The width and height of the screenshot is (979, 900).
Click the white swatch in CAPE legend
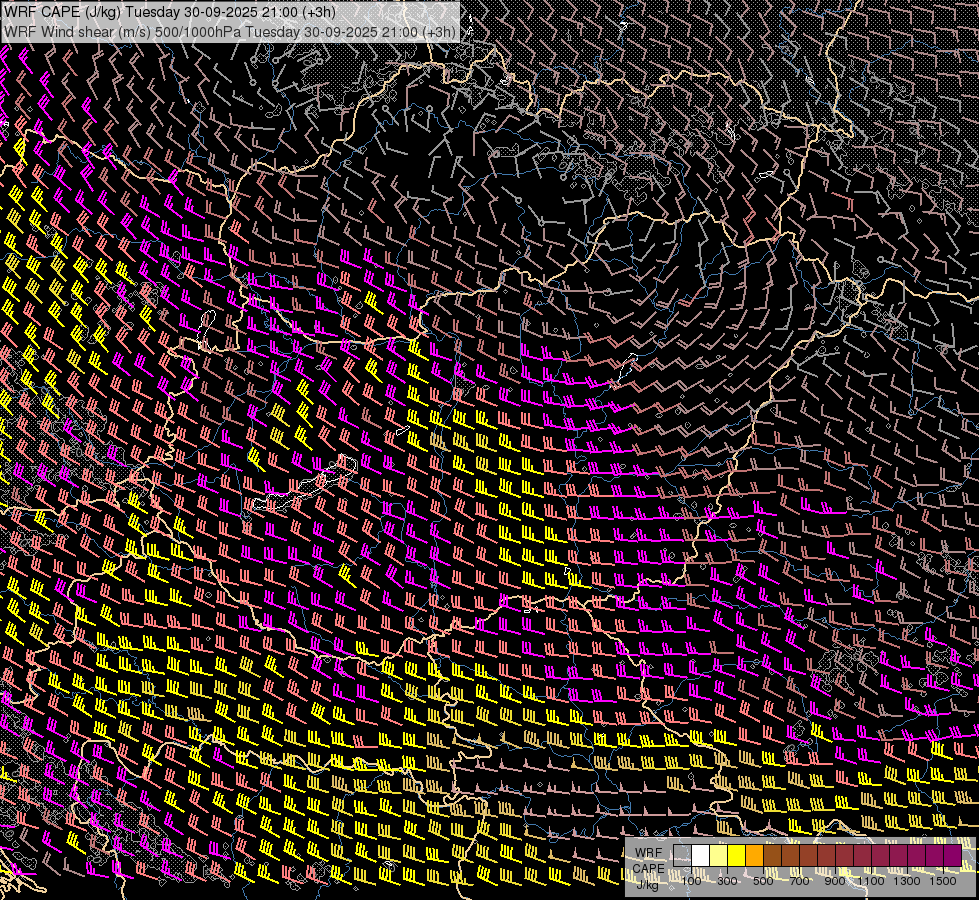coord(701,856)
